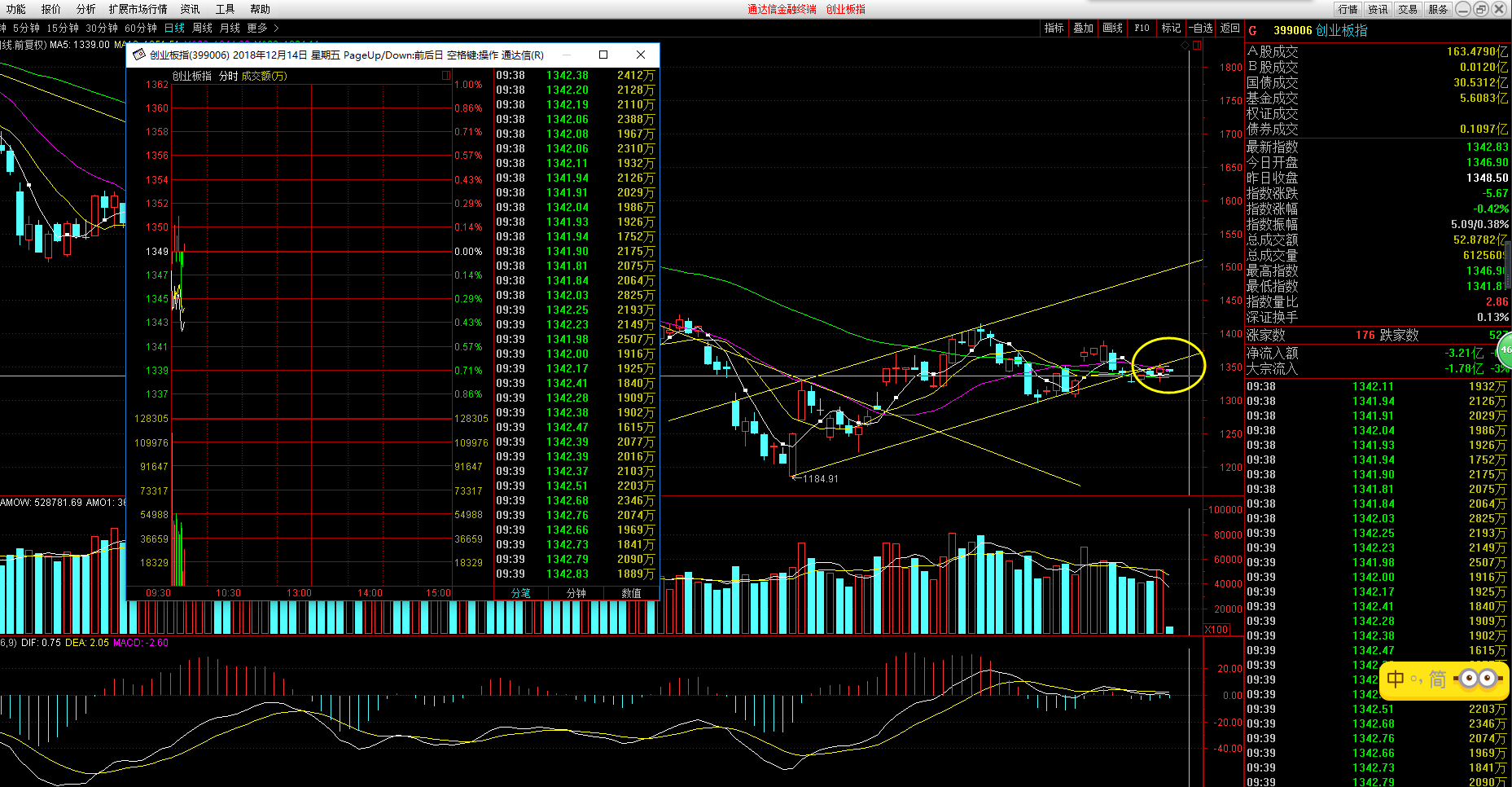Click the 返回 back button

click(x=1230, y=28)
